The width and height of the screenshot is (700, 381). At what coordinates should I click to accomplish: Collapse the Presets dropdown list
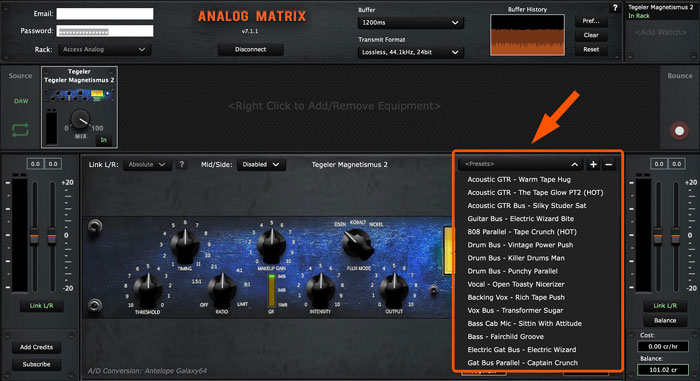(x=520, y=164)
